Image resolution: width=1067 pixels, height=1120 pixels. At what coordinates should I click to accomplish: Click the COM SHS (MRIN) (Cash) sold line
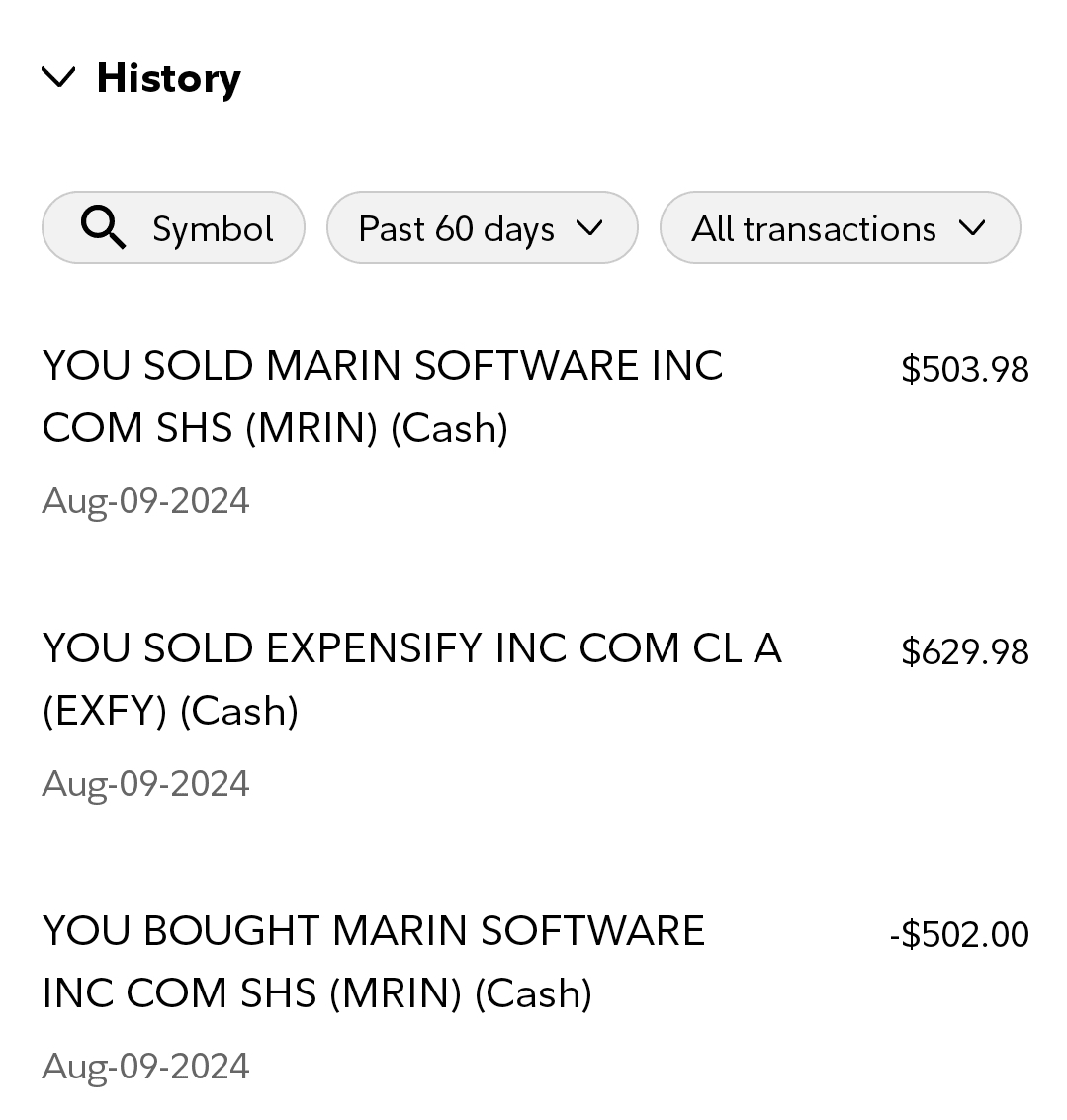click(x=275, y=428)
